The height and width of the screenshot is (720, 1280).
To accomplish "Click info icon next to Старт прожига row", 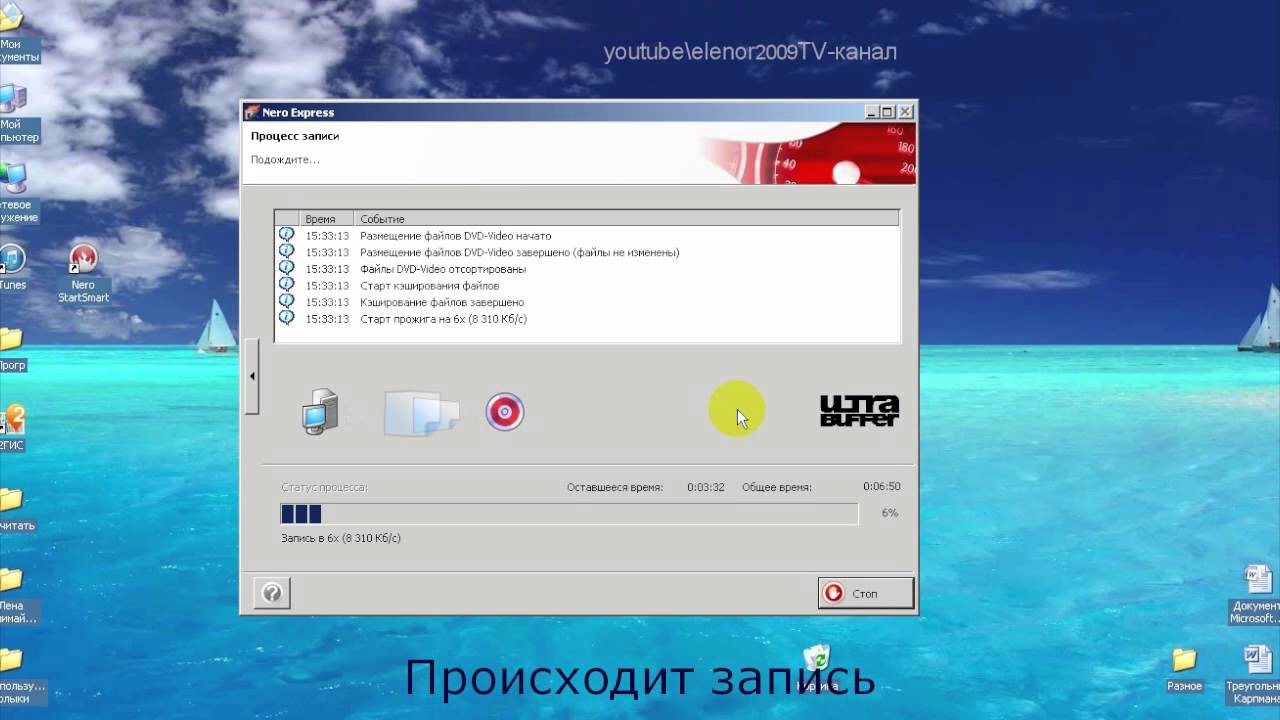I will pos(287,318).
